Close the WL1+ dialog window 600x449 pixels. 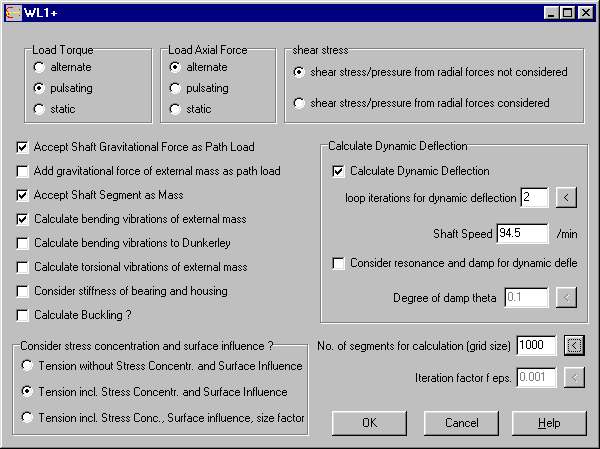(586, 12)
